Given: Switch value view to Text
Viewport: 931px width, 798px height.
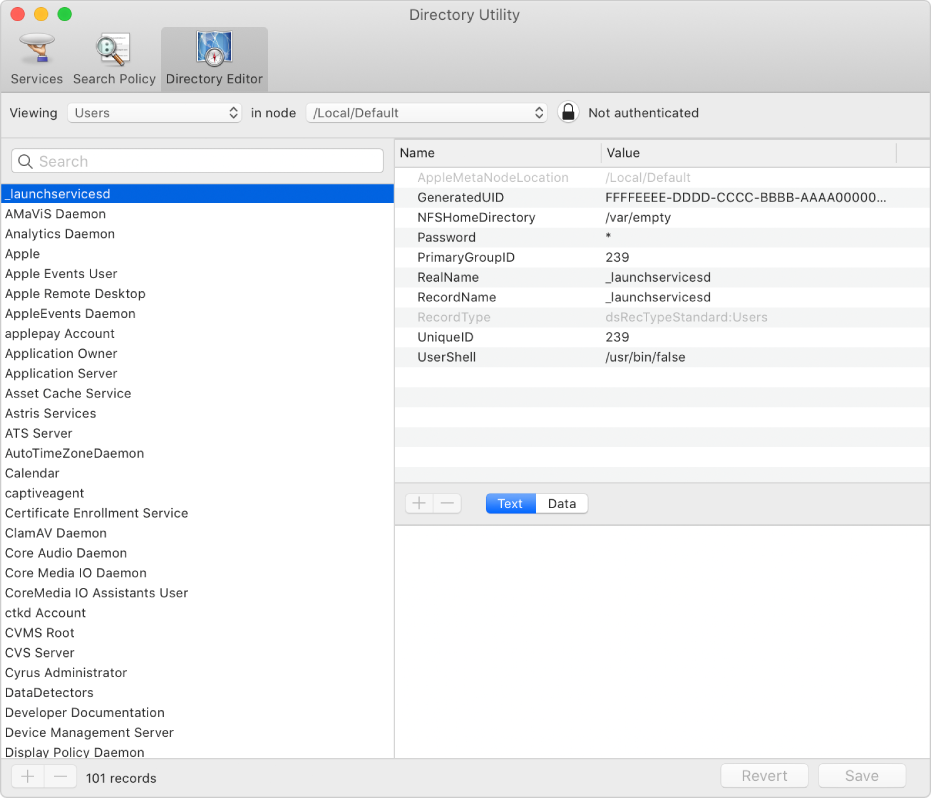Looking at the screenshot, I should [x=510, y=504].
